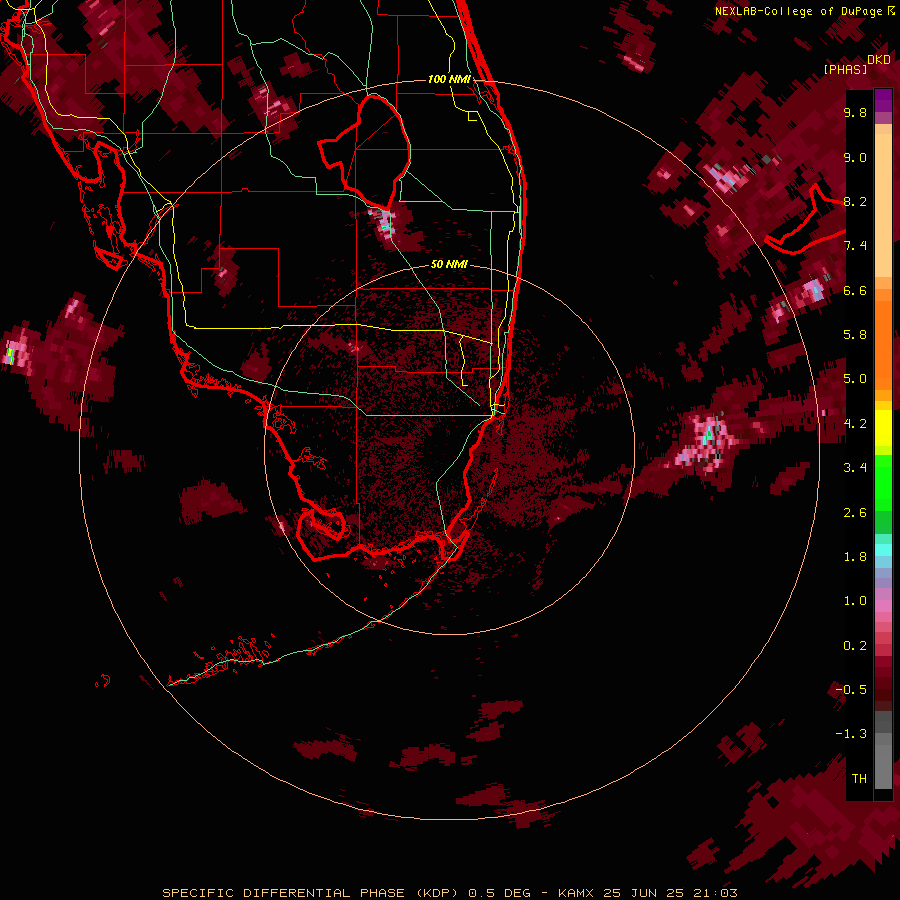The width and height of the screenshot is (900, 900).
Task: Select the purple top segment of color bar
Action: (883, 100)
